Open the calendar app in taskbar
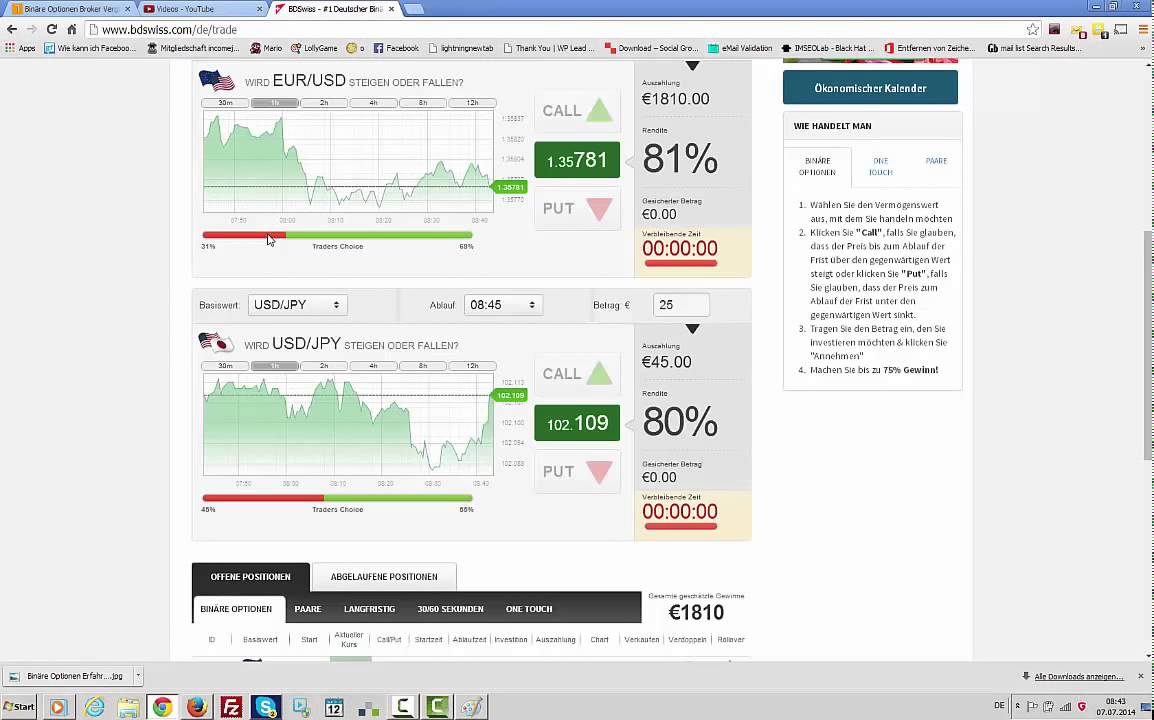The width and height of the screenshot is (1154, 720). (x=334, y=707)
